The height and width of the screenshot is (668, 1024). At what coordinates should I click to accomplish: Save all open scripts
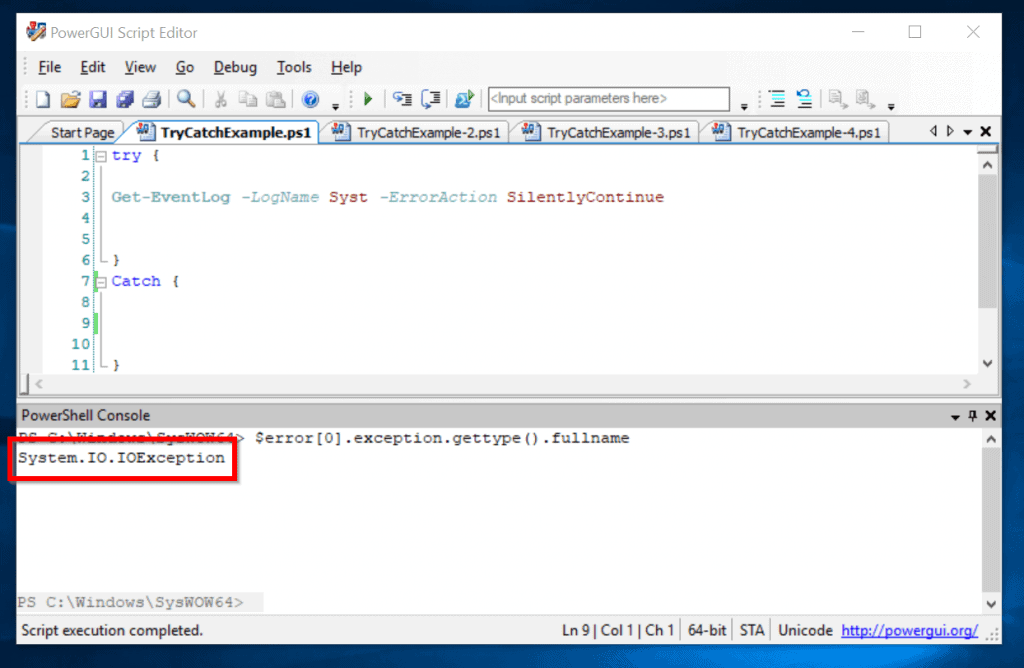[x=124, y=99]
